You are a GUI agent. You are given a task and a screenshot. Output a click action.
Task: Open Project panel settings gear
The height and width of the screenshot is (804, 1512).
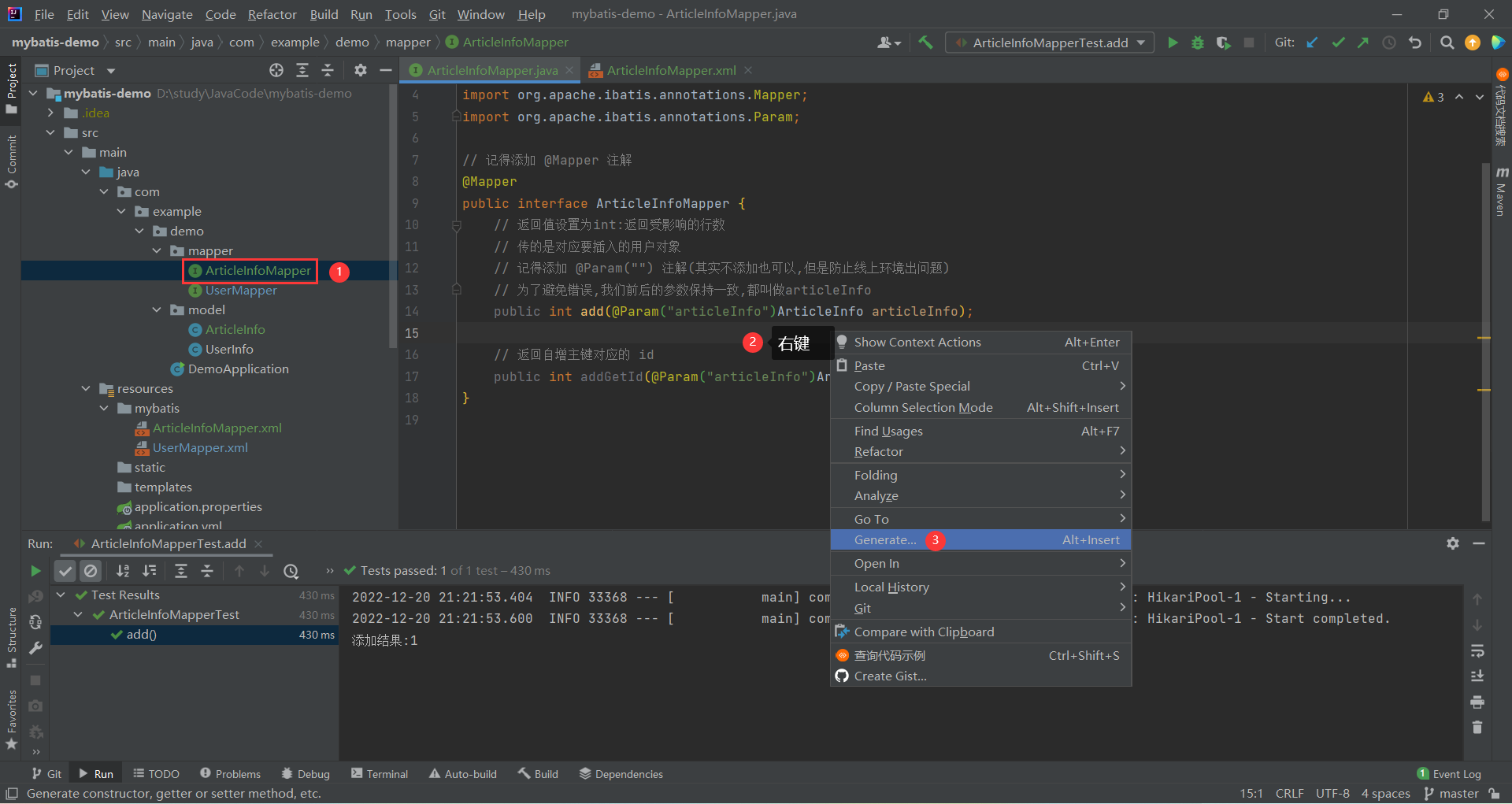point(361,70)
